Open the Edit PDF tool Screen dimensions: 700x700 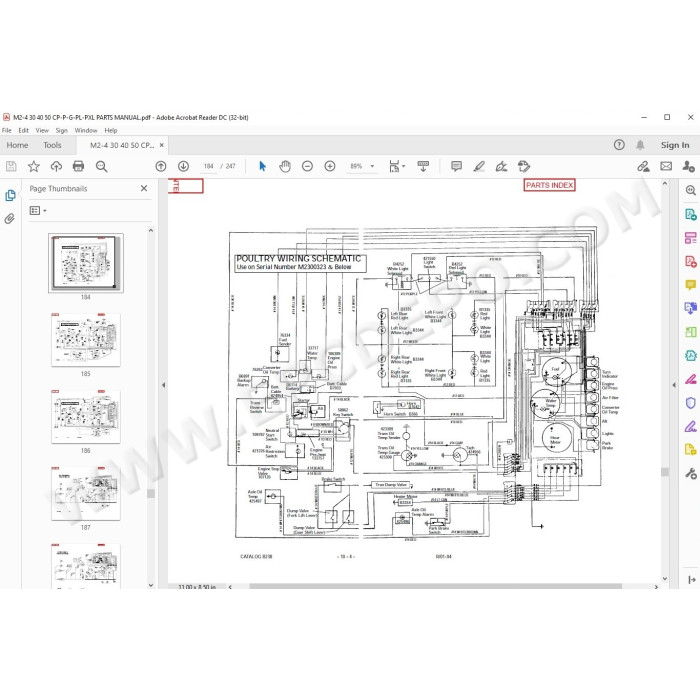tap(690, 238)
